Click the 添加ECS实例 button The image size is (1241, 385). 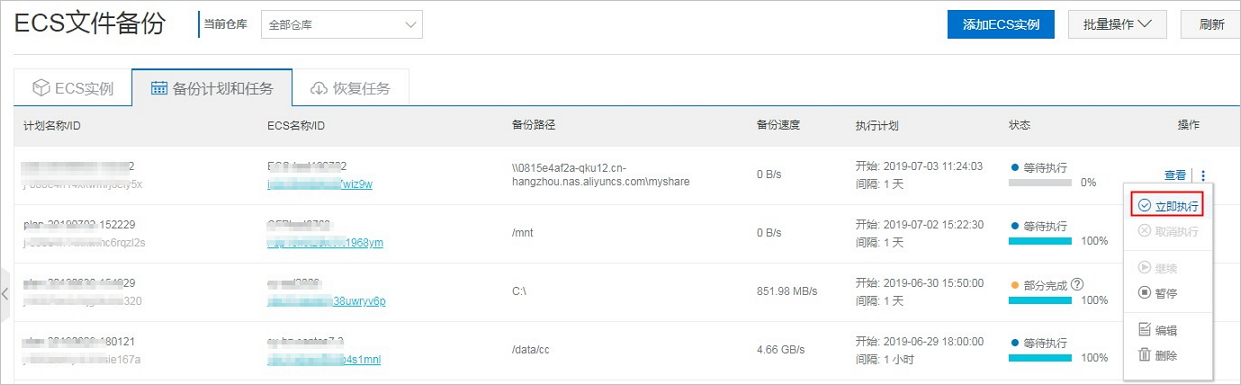click(x=1001, y=25)
